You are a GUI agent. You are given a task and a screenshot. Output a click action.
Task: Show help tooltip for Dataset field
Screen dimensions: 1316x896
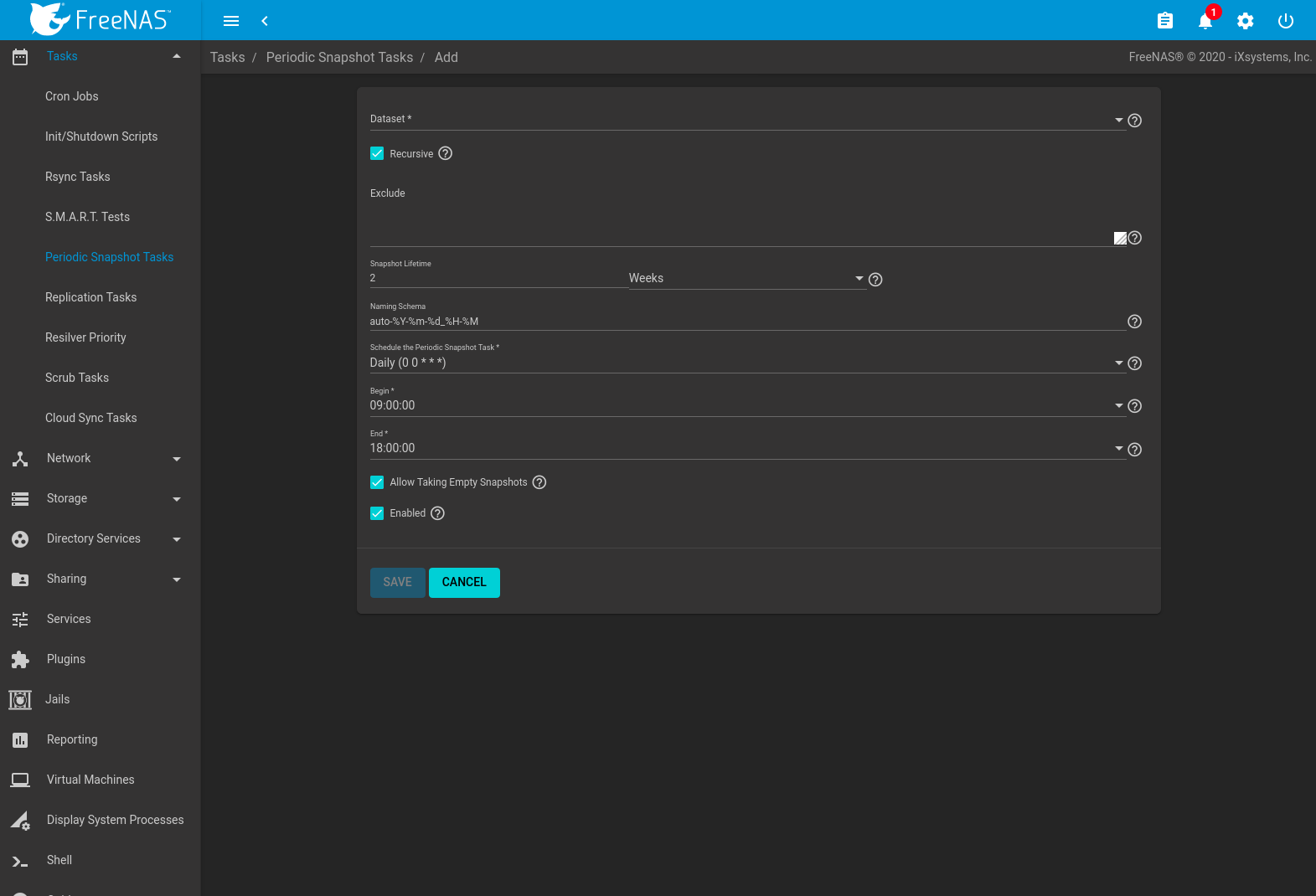(x=1134, y=121)
